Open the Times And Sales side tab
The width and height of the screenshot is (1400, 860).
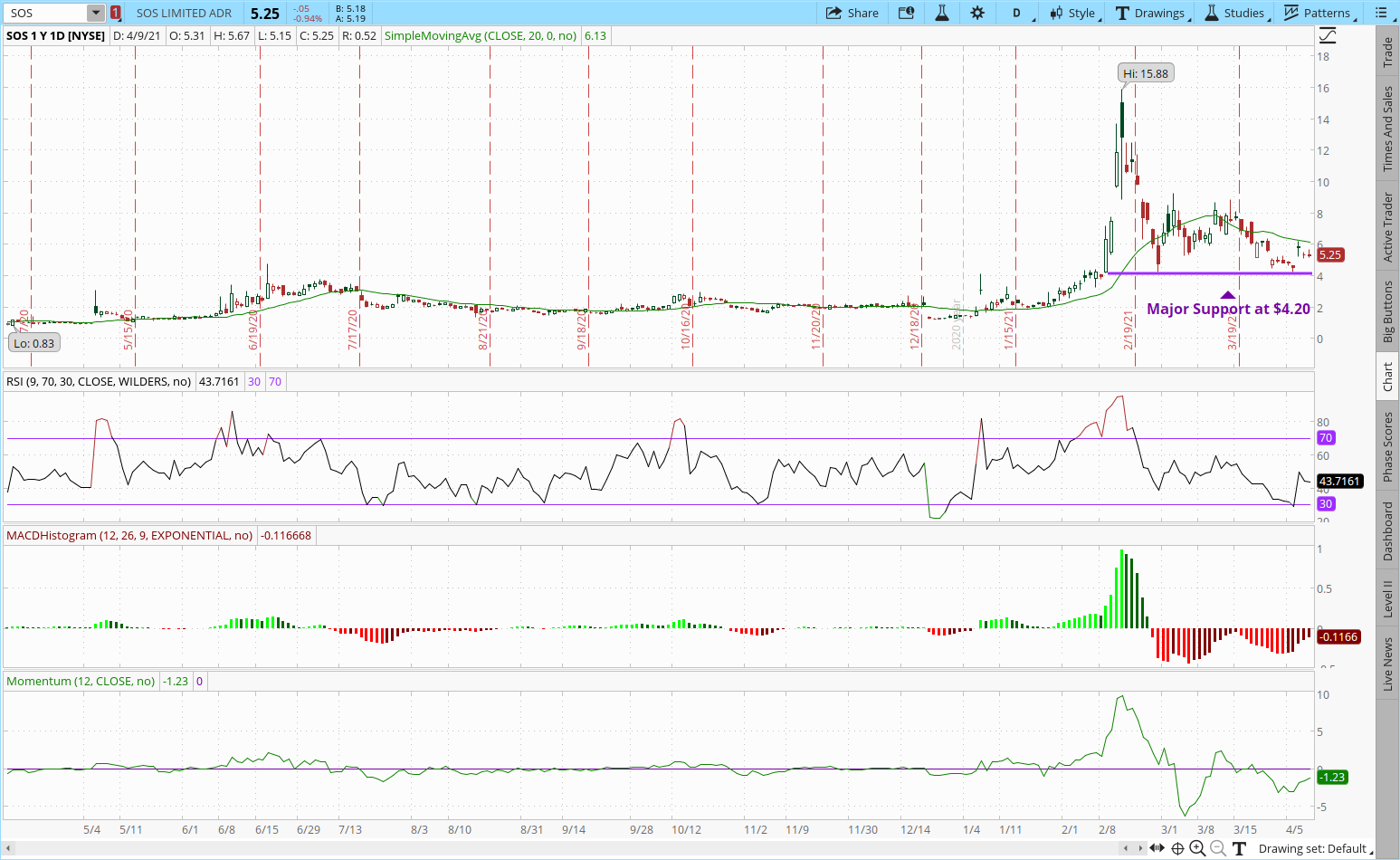[1387, 129]
